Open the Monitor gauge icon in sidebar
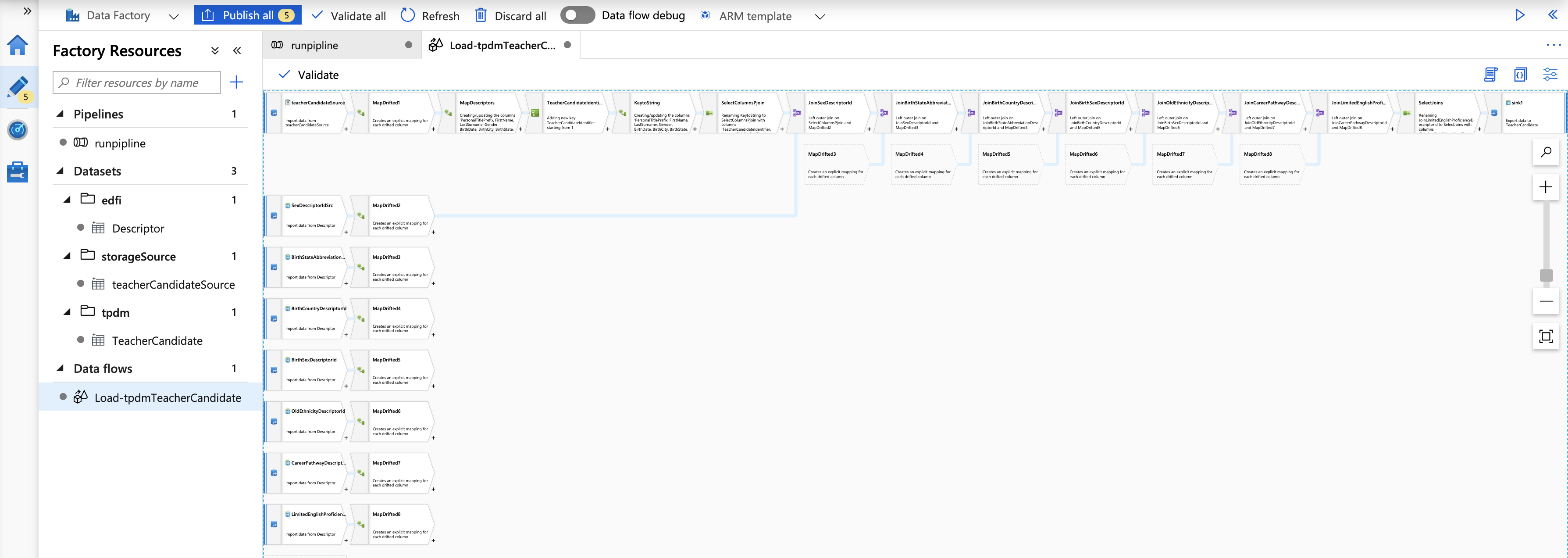 click(x=17, y=130)
